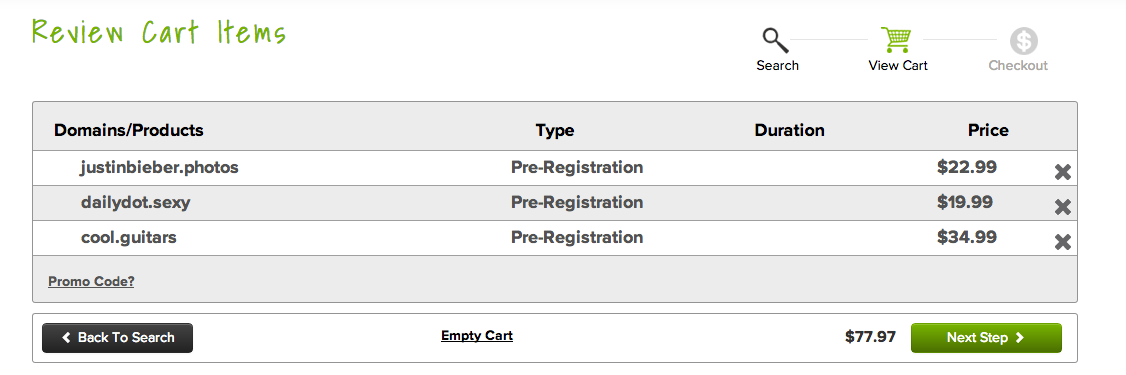Screen dimensions: 1126x375
Task: Select the Search step label
Action: [x=778, y=65]
